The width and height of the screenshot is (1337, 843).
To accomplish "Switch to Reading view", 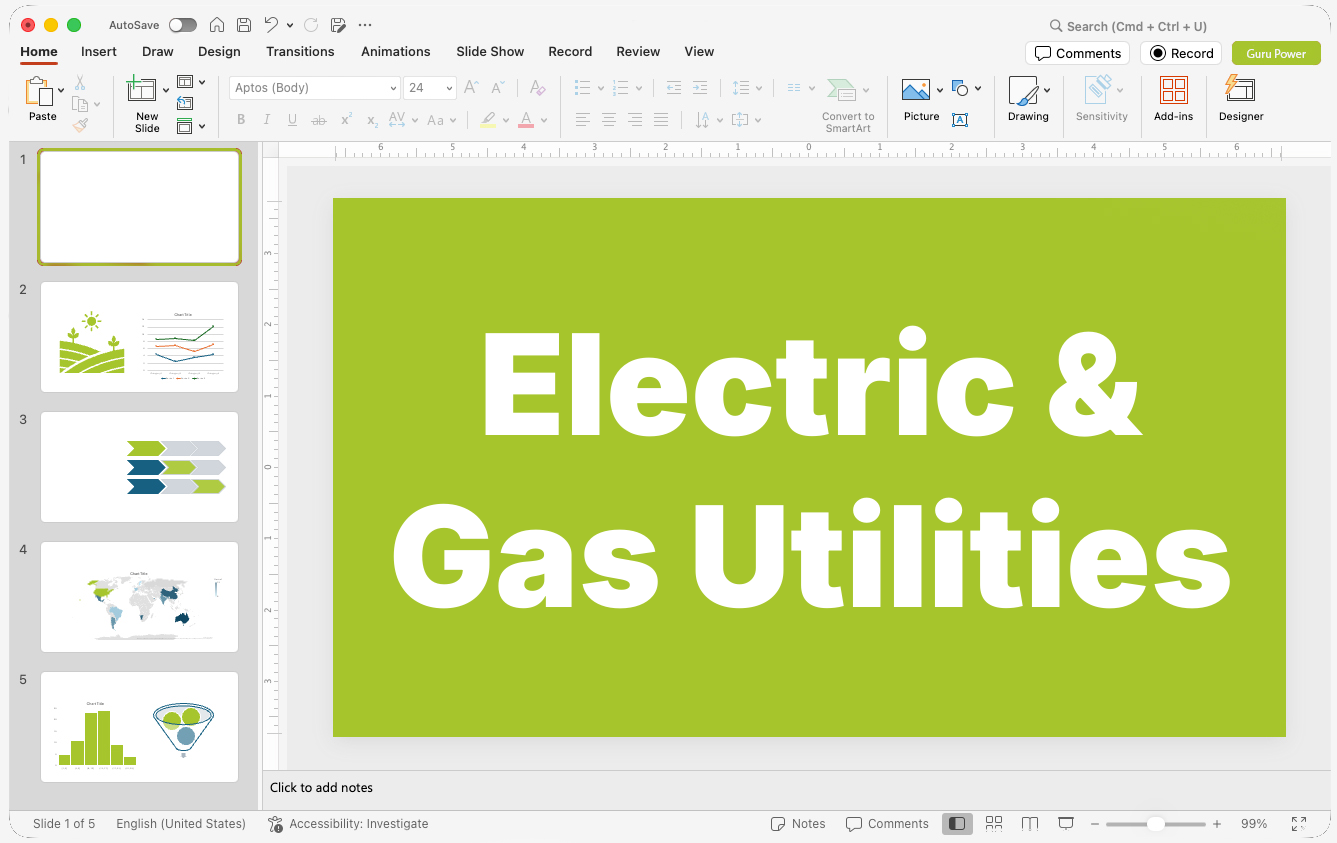I will [x=1030, y=824].
